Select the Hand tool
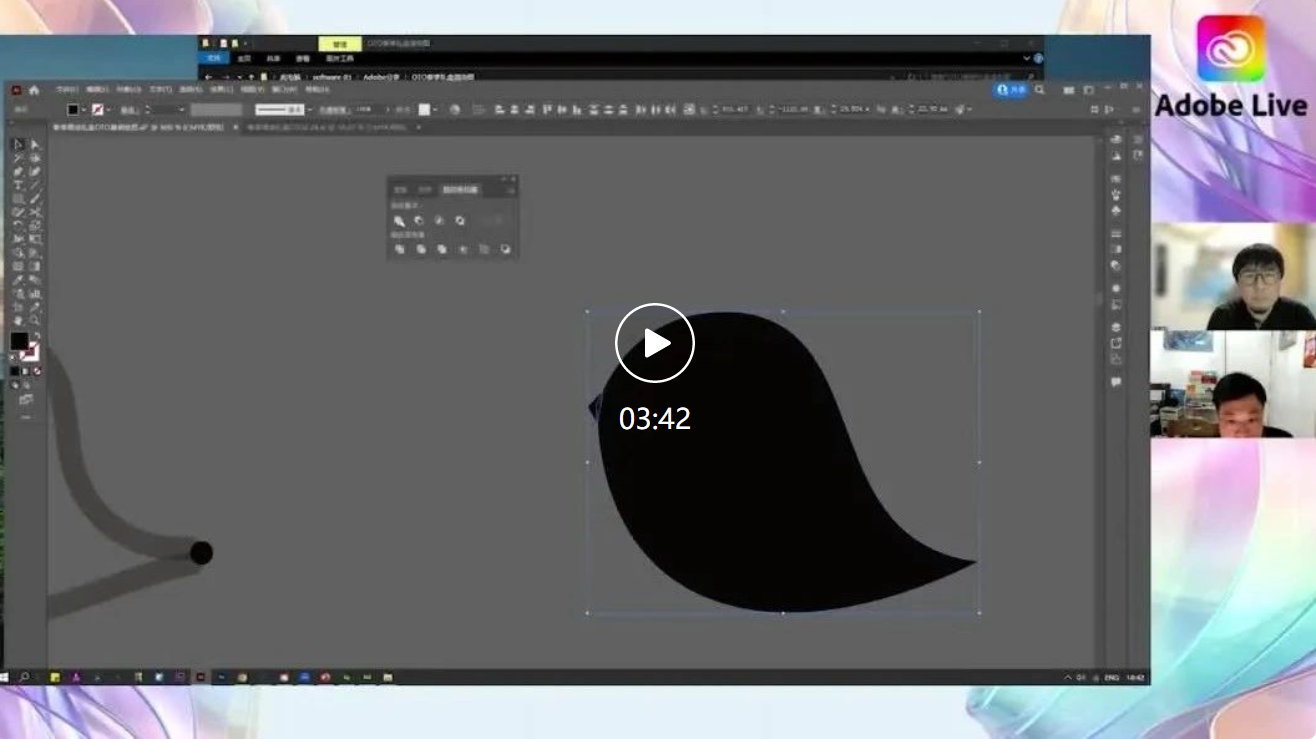The height and width of the screenshot is (739, 1316). tap(18, 320)
